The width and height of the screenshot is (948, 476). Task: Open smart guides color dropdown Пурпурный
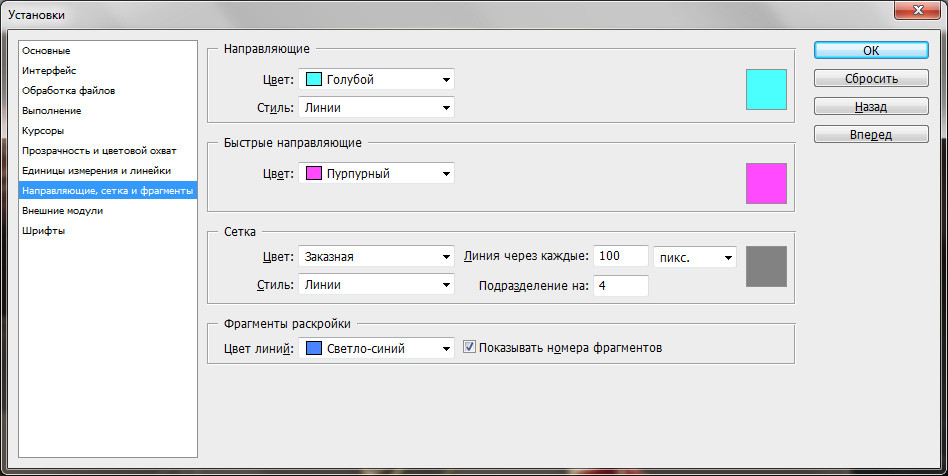(376, 174)
